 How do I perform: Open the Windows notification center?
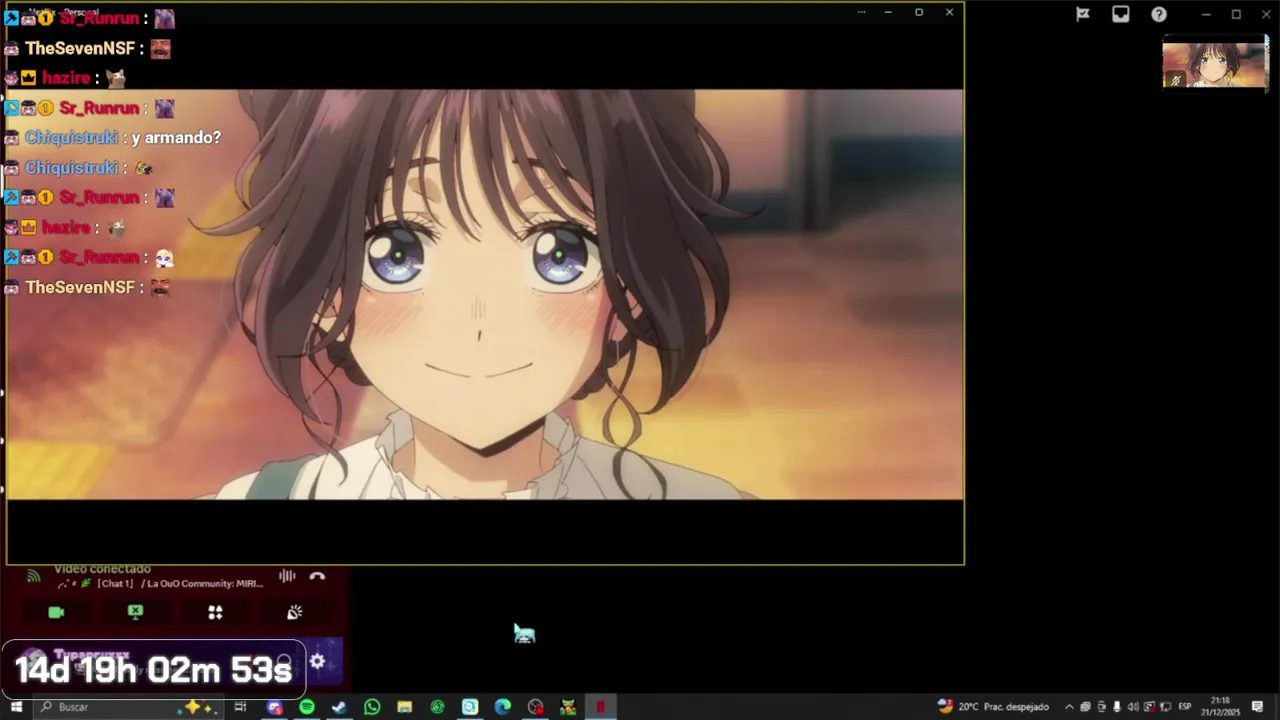click(x=1257, y=707)
